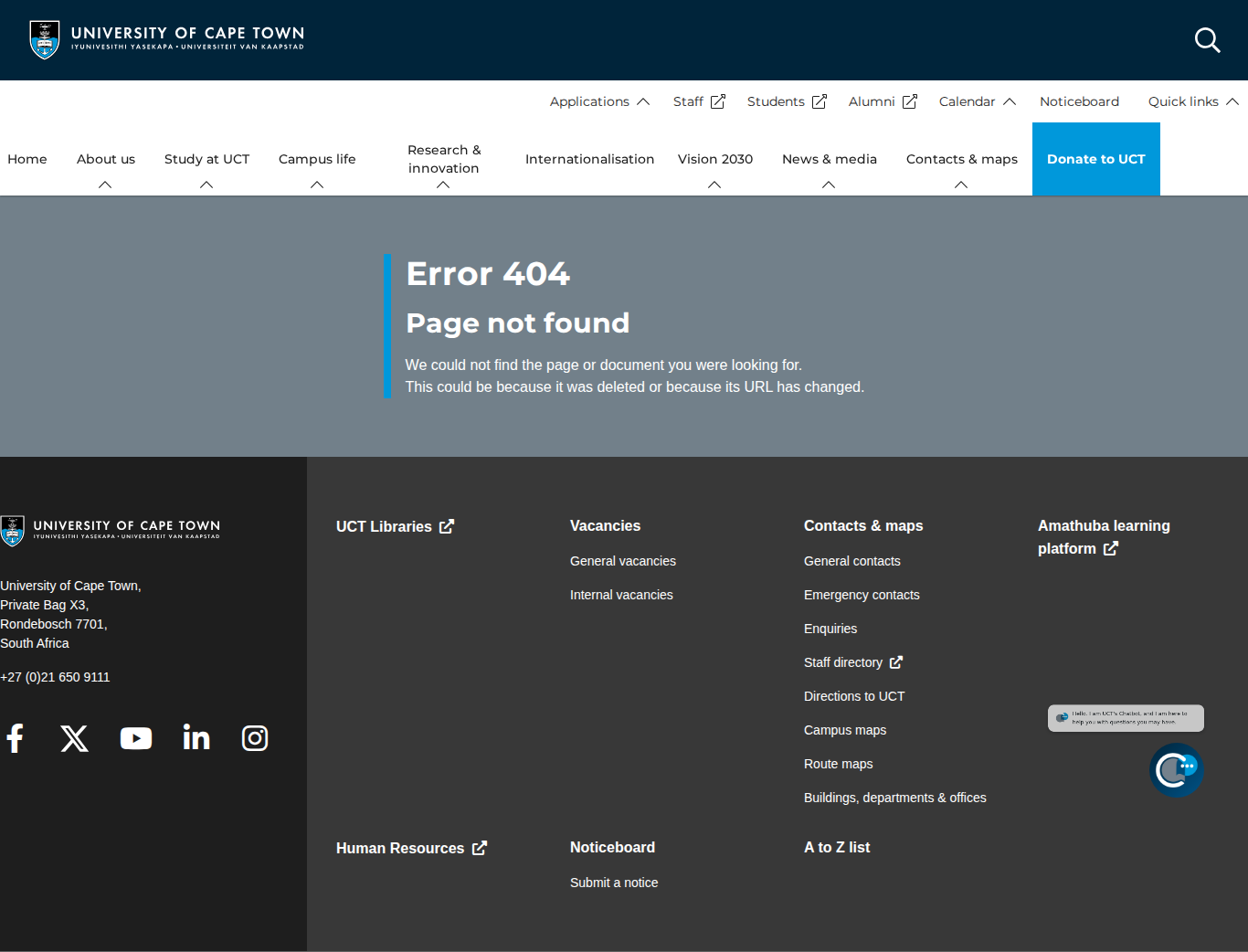This screenshot has width=1248, height=952.
Task: Open the Emergency contacts link
Action: tap(862, 595)
